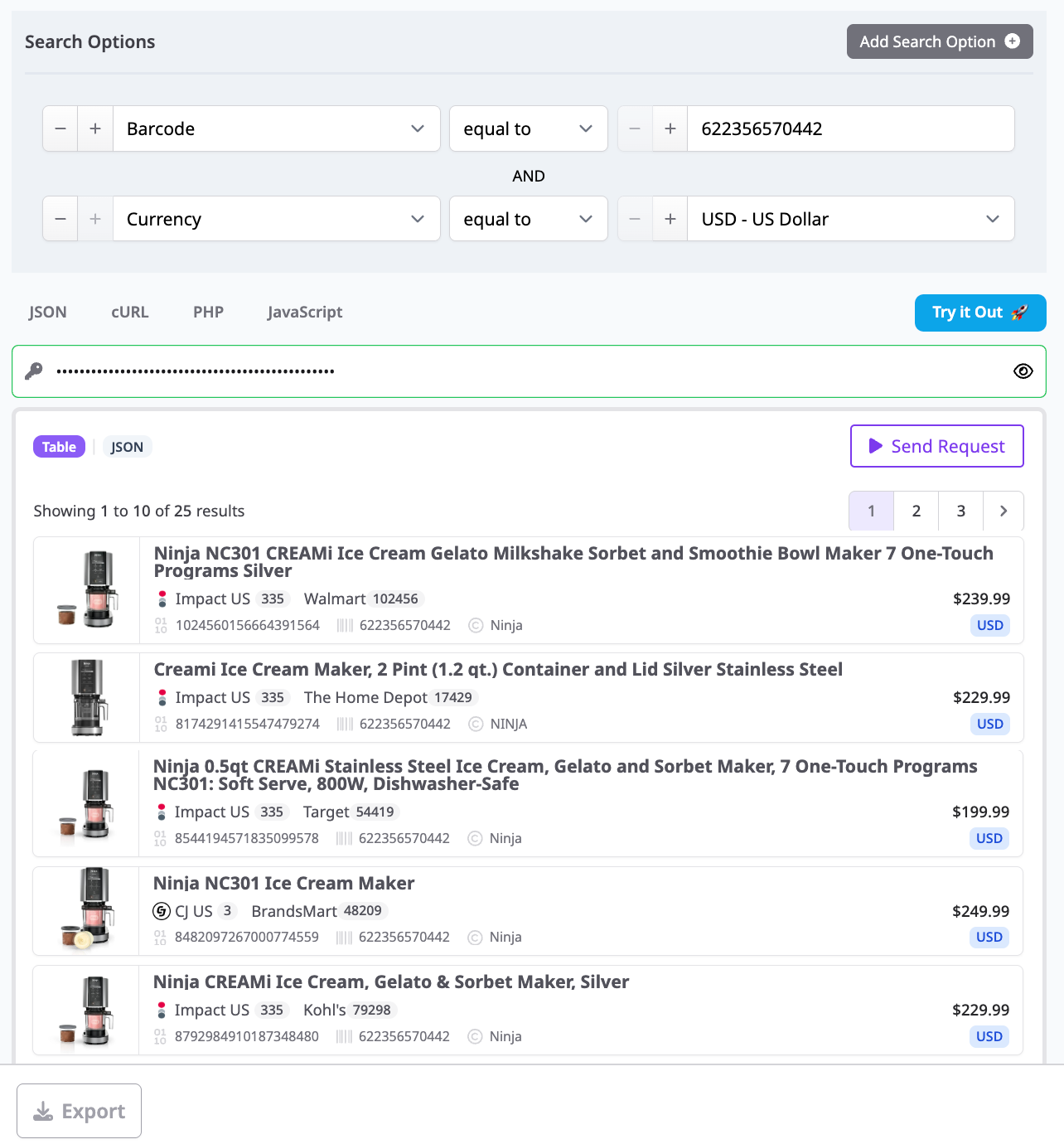
Task: Open the USD - US Dollar dropdown
Action: click(851, 219)
